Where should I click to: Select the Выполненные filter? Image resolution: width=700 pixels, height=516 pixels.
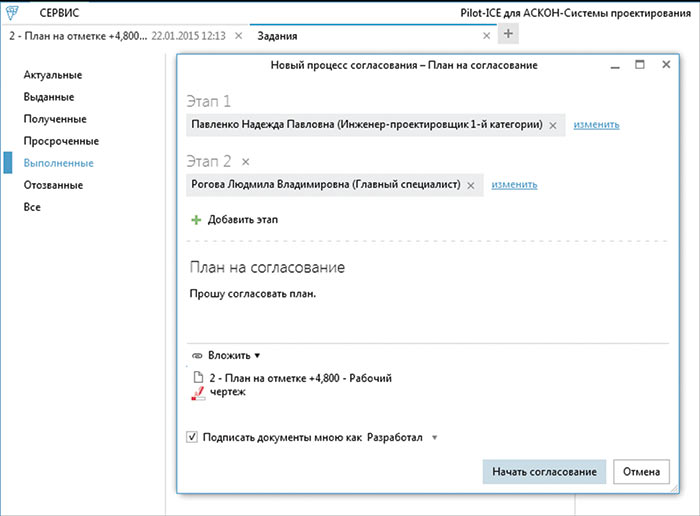[x=58, y=163]
